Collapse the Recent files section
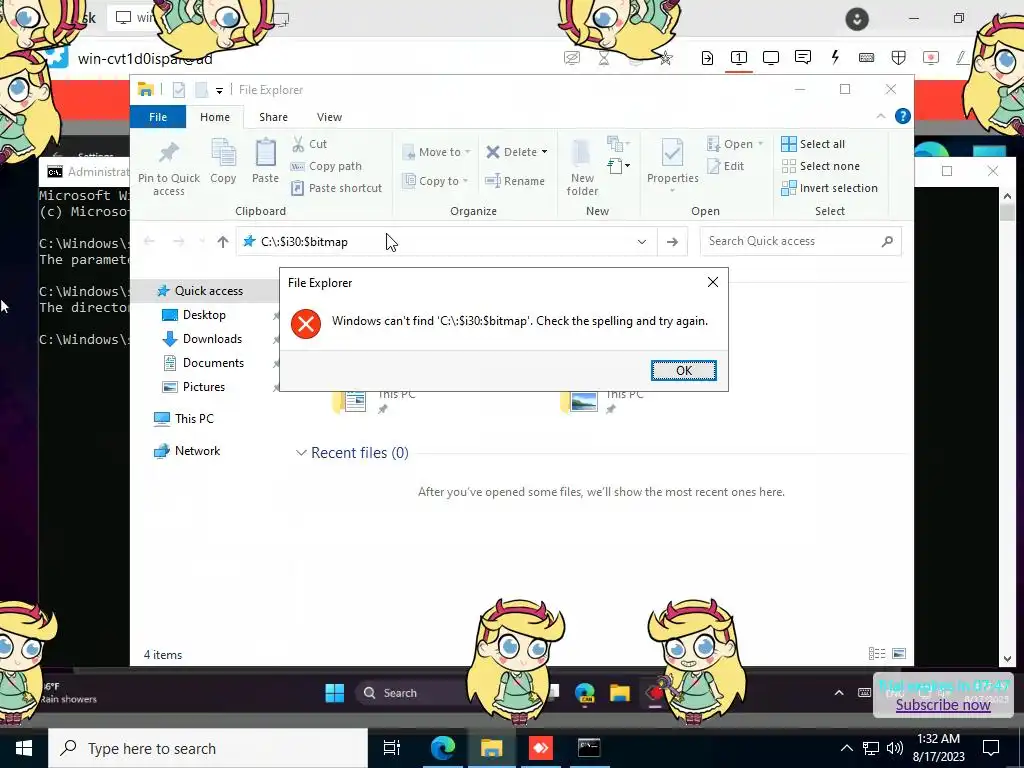This screenshot has height=768, width=1024. click(x=301, y=453)
